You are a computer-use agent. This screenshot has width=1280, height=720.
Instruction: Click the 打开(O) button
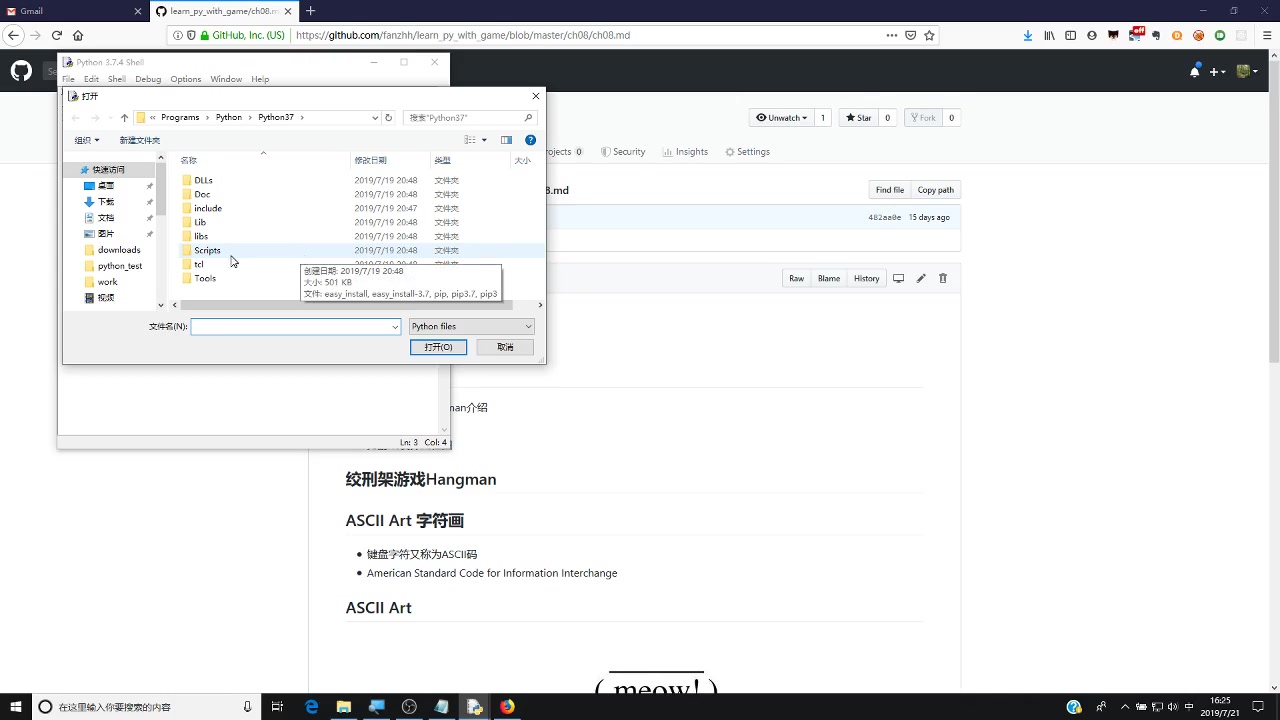[x=438, y=346]
